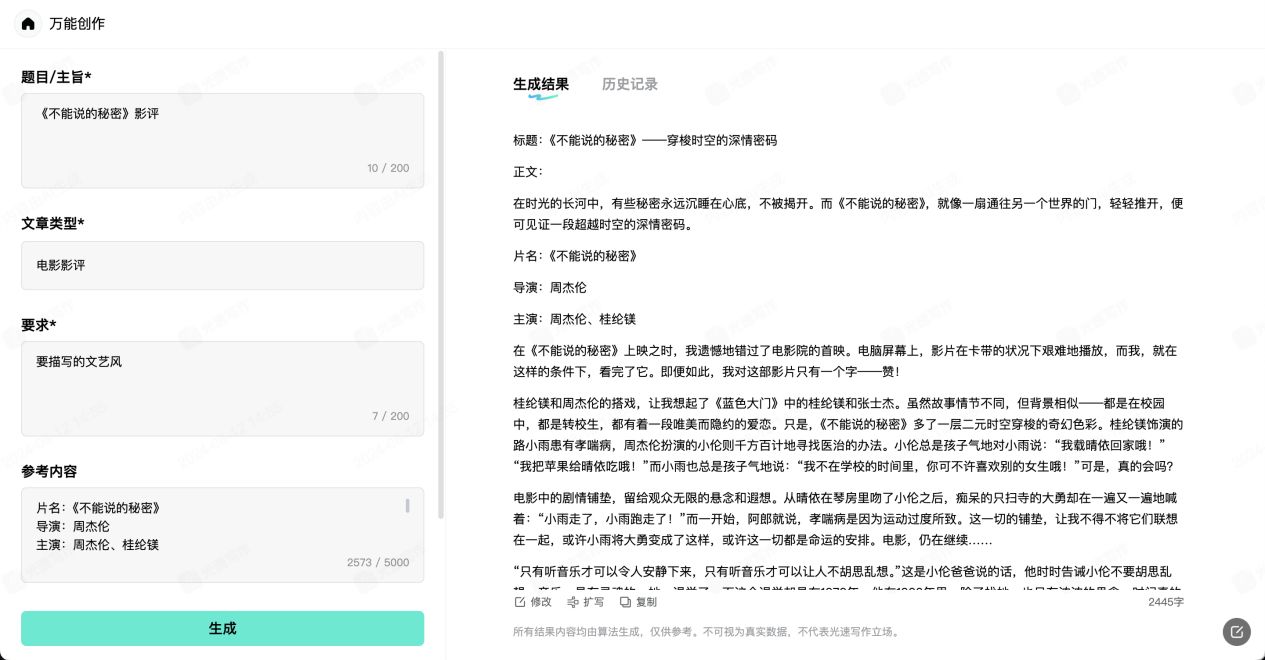Click inside the 参考内容 text area
Image resolution: width=1265 pixels, height=660 pixels.
222,535
